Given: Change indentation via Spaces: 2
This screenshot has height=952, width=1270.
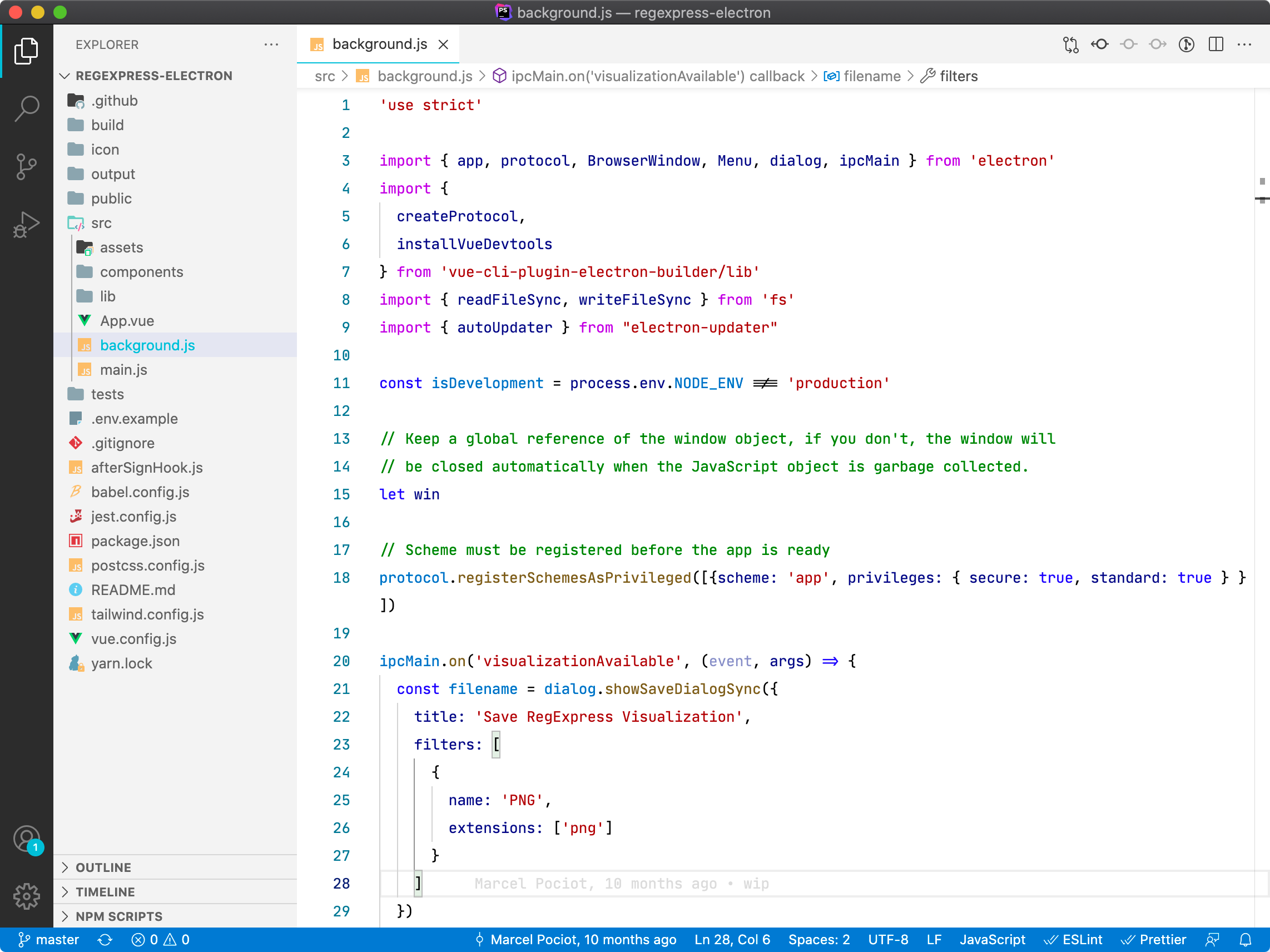Looking at the screenshot, I should pos(818,939).
